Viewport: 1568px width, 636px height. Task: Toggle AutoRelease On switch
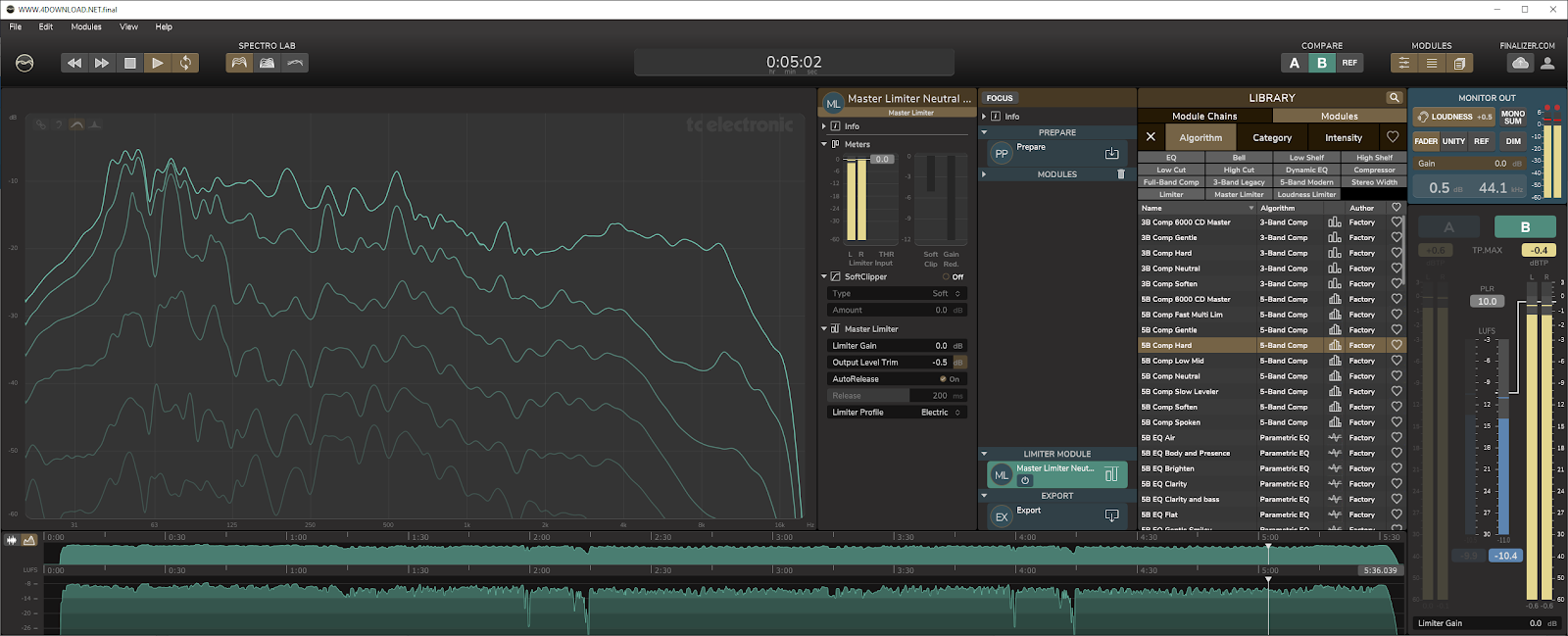click(950, 379)
